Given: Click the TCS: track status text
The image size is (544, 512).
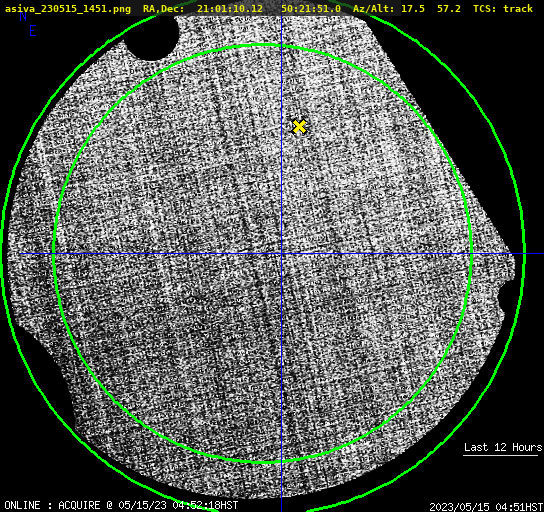Looking at the screenshot, I should click(503, 8).
